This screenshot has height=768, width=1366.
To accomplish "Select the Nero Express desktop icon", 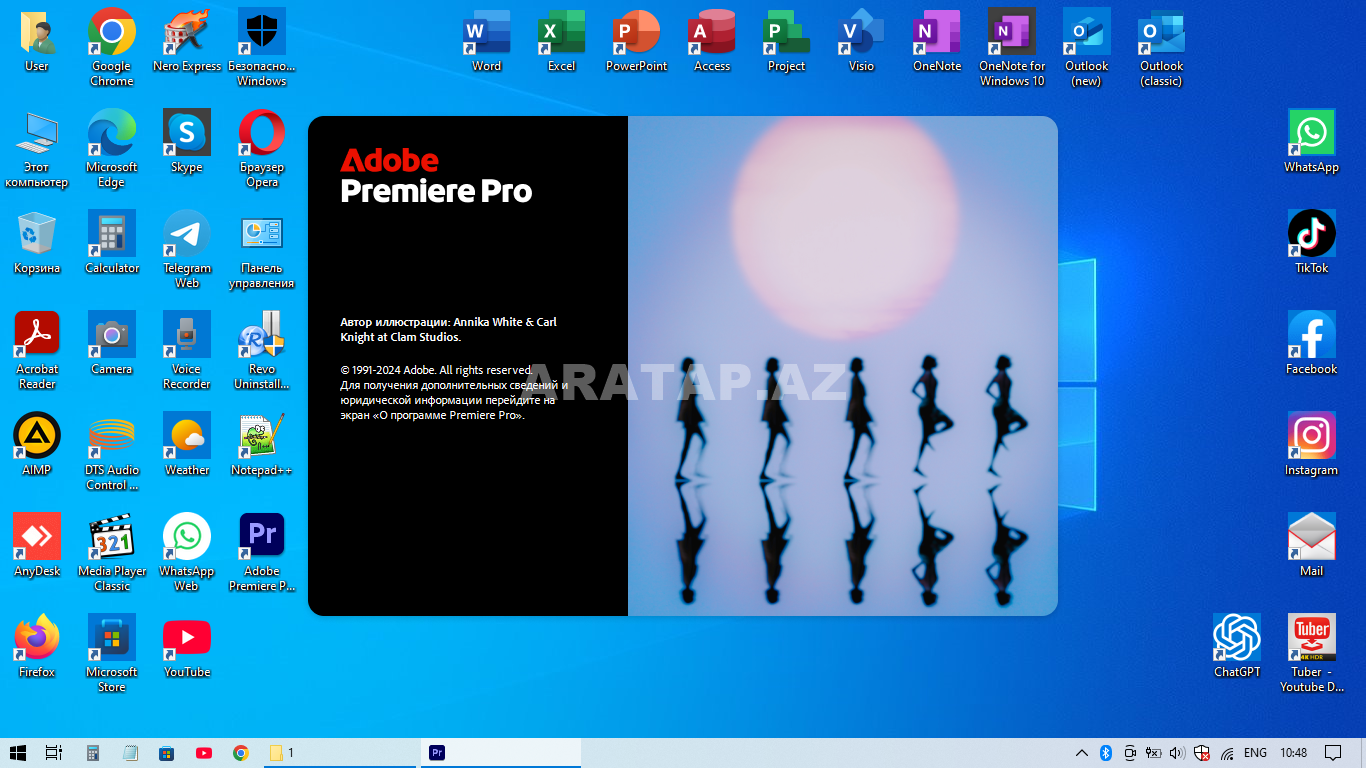I will click(187, 40).
